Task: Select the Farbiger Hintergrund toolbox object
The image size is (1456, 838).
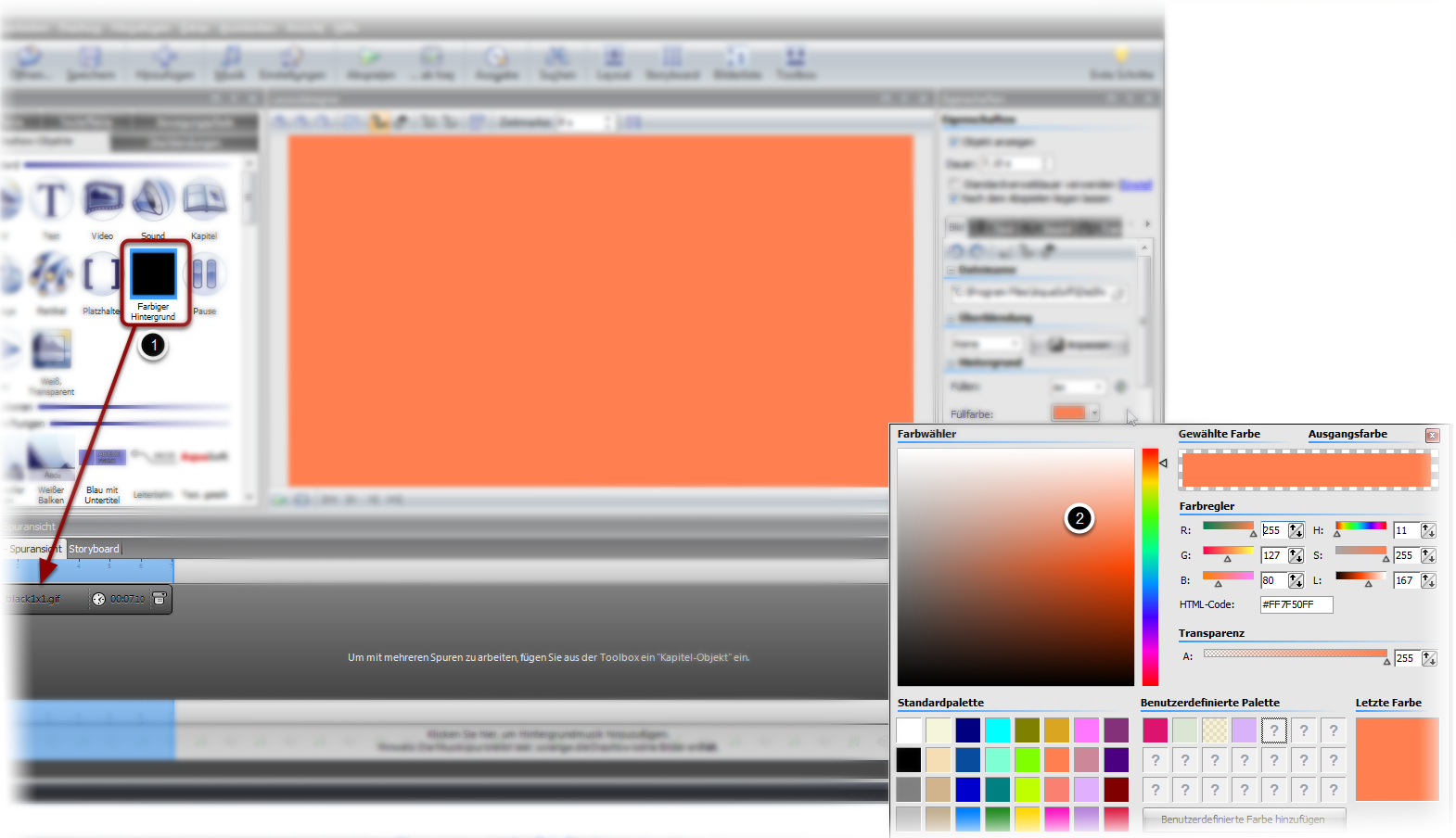Action: (153, 275)
